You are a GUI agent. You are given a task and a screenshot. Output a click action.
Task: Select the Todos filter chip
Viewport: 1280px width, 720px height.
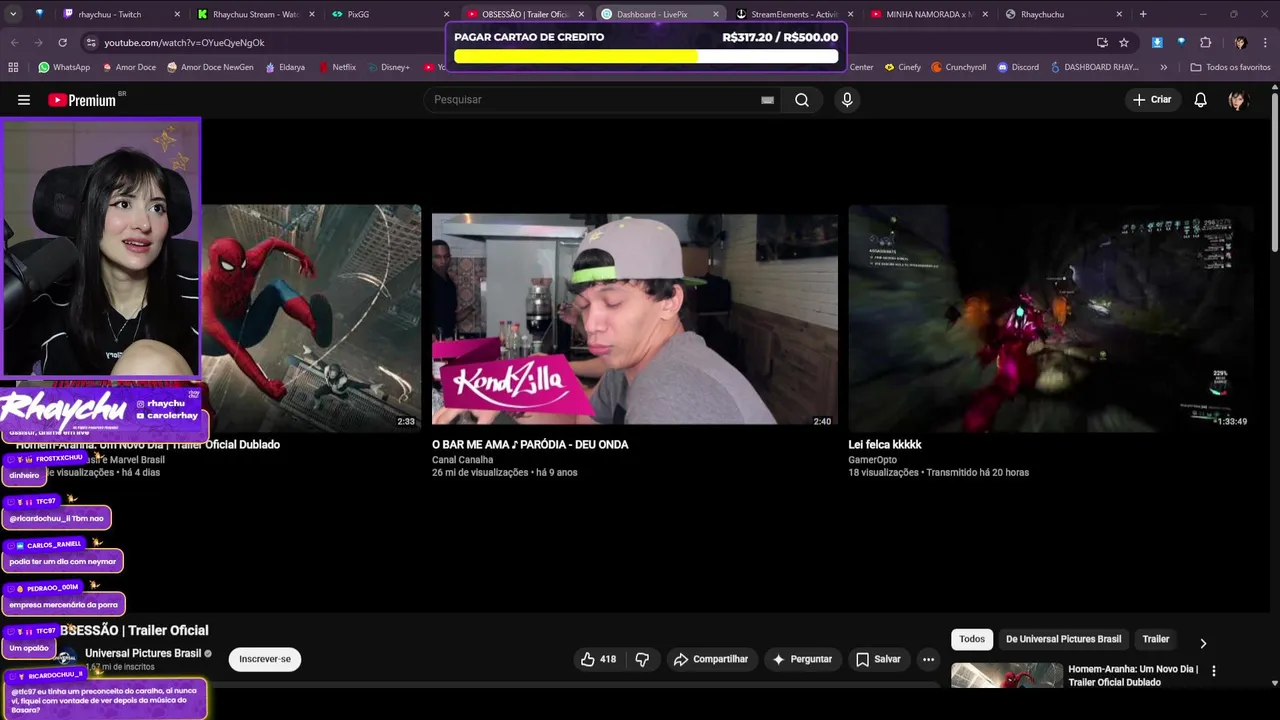[972, 639]
